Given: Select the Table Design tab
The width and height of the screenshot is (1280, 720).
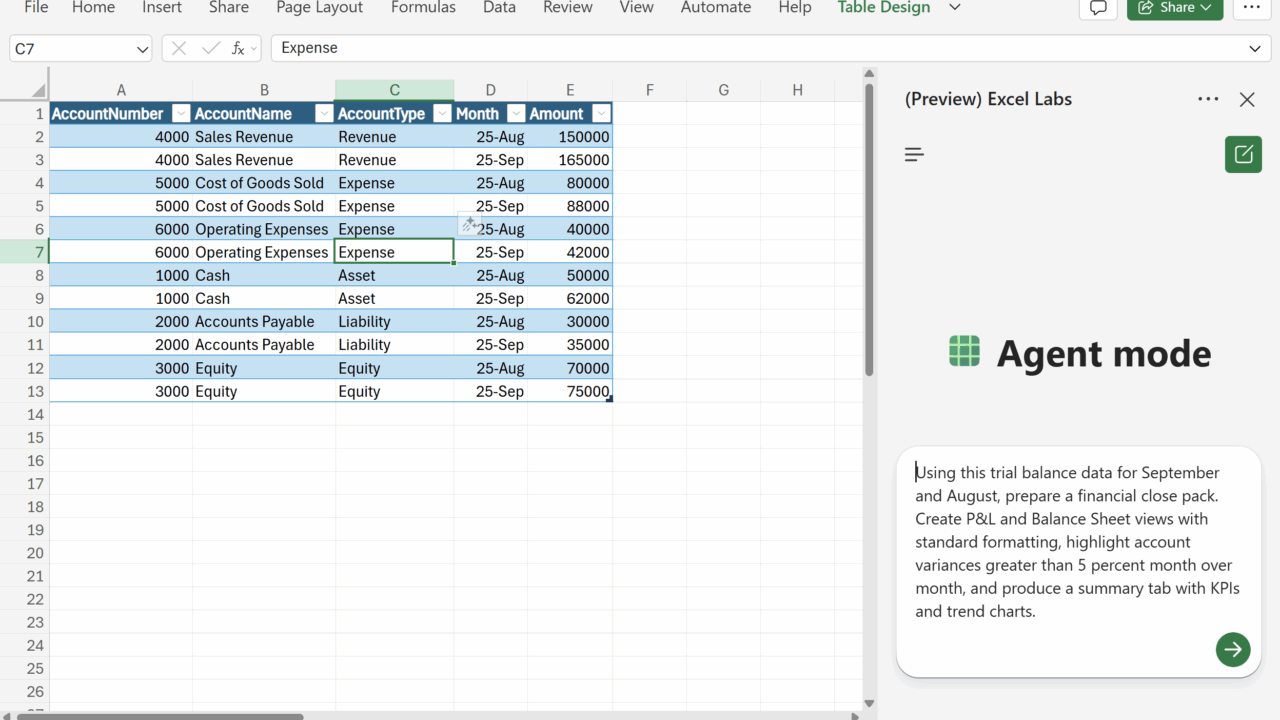Looking at the screenshot, I should [884, 8].
